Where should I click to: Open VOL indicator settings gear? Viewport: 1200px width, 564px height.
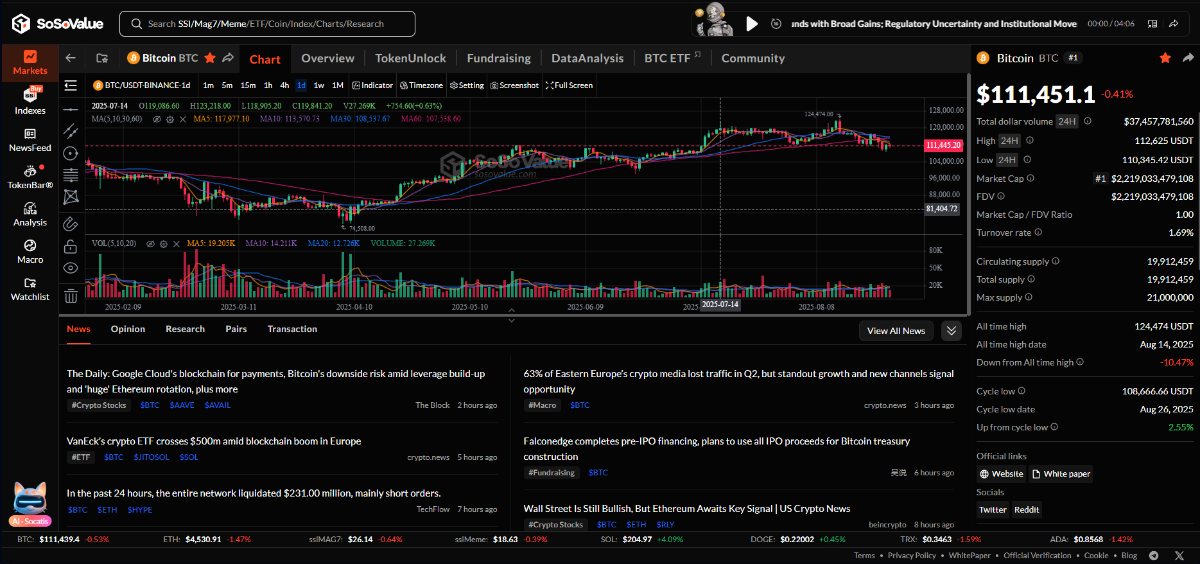(x=163, y=244)
